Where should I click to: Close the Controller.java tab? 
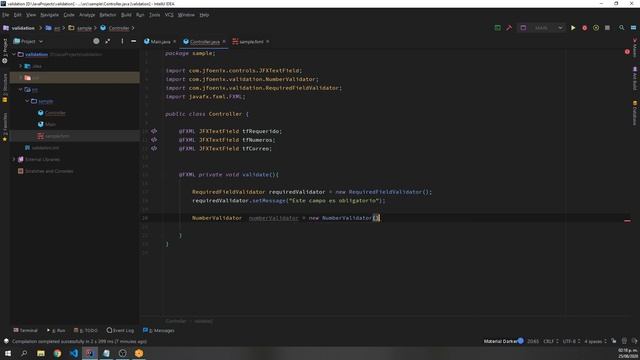click(x=224, y=42)
